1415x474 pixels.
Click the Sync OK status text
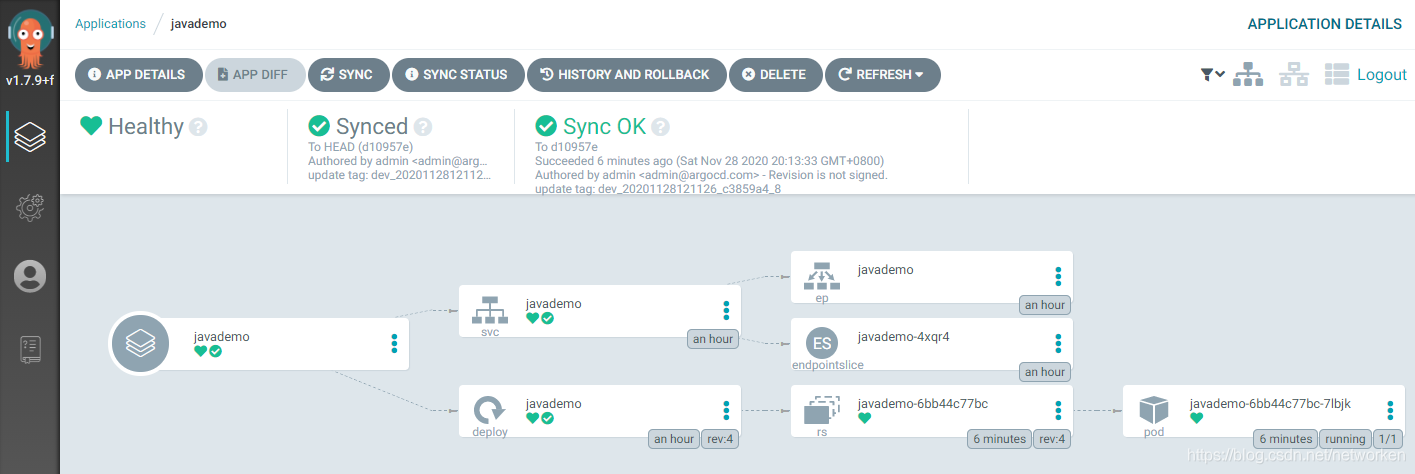(x=604, y=127)
